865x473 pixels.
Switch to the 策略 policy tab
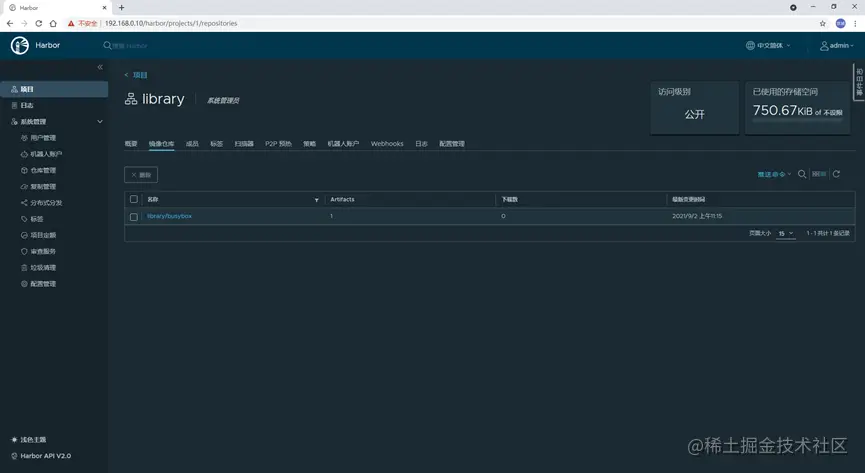309,144
